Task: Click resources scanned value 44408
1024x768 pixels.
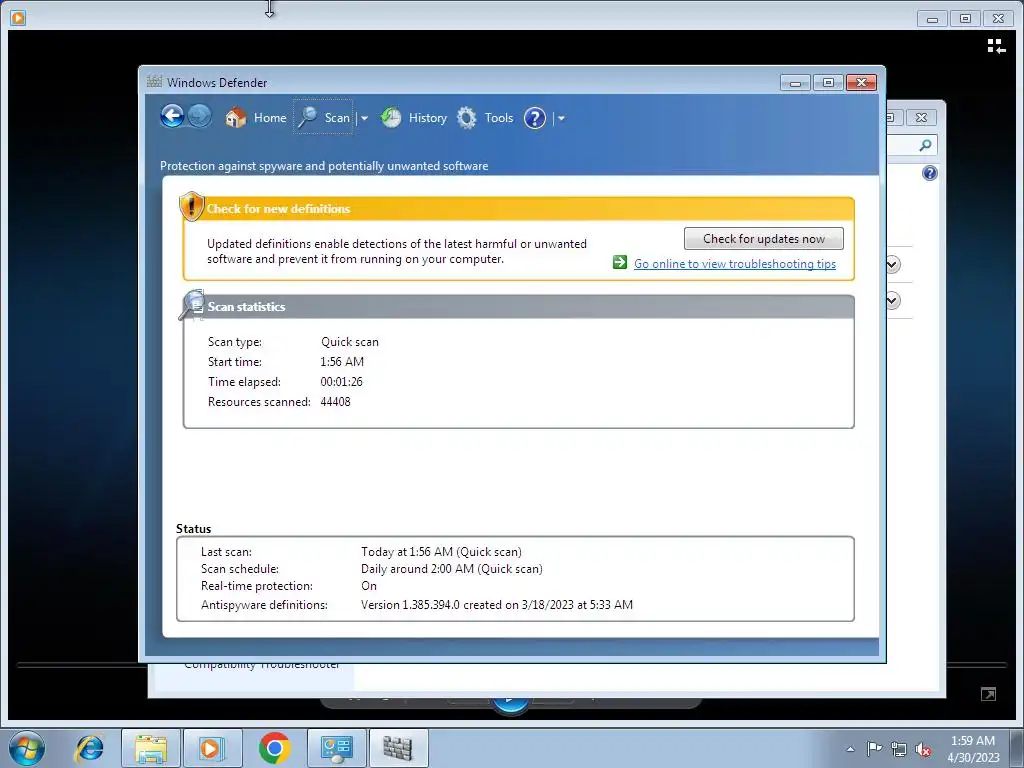Action: point(335,402)
